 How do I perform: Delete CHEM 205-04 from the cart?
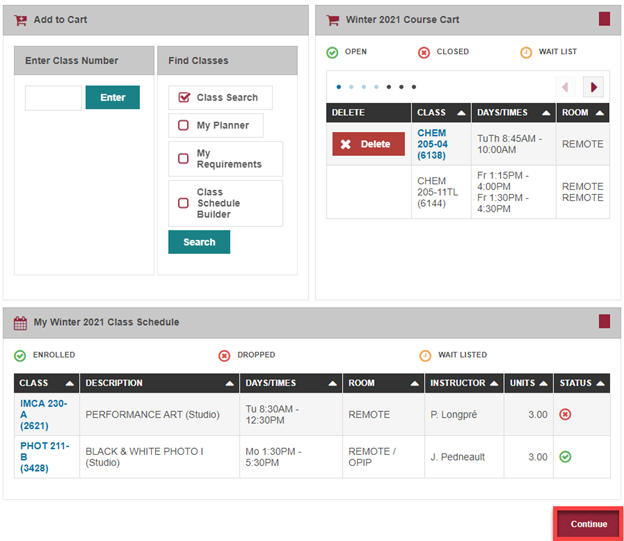369,144
